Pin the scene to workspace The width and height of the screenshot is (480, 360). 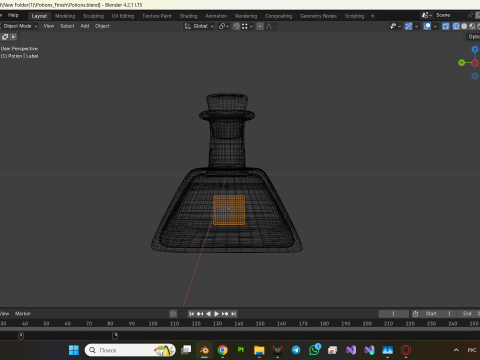click(470, 15)
